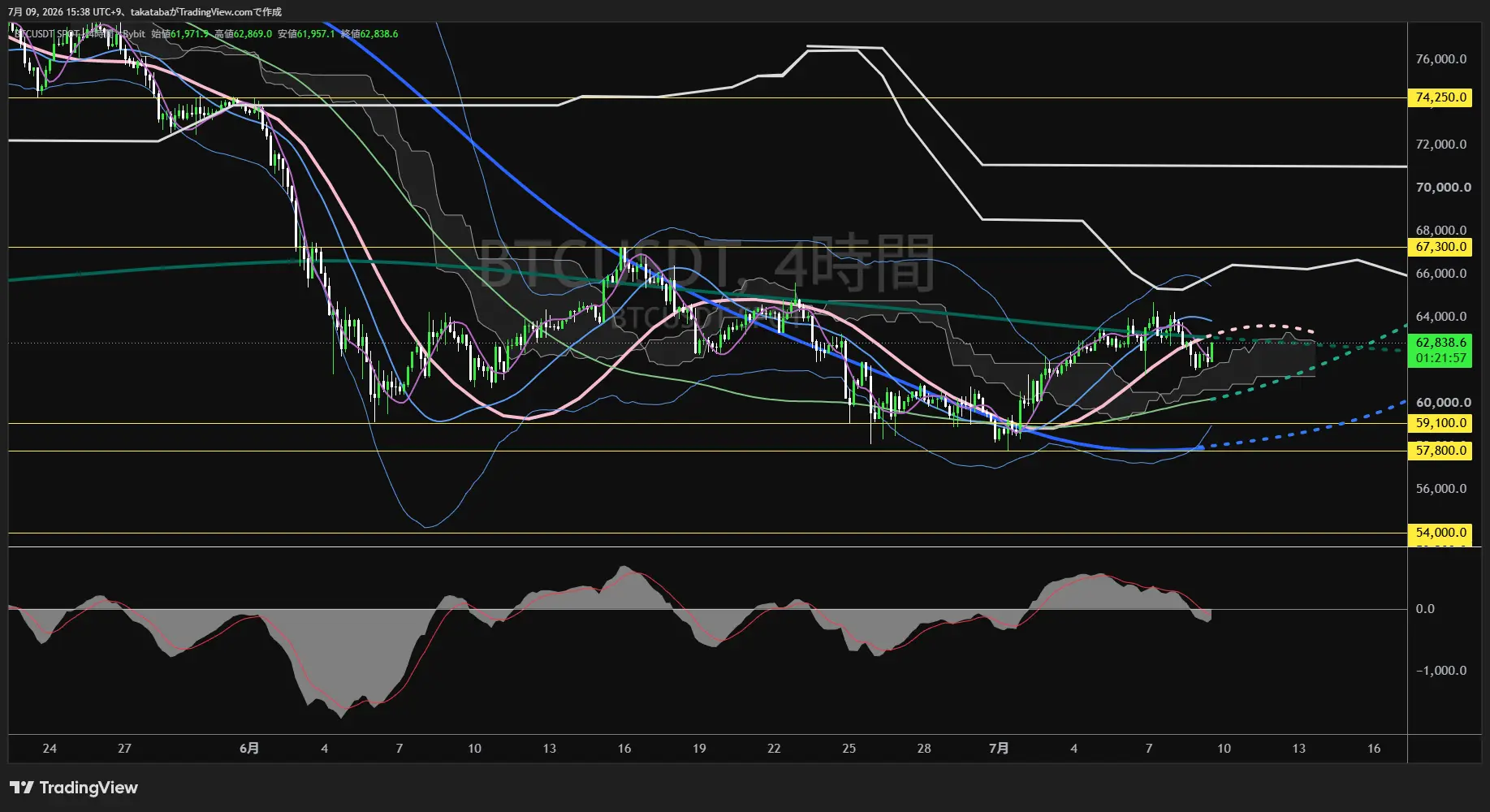Click the −1,000.0 indicator axis value
This screenshot has width=1490, height=812.
[1440, 671]
